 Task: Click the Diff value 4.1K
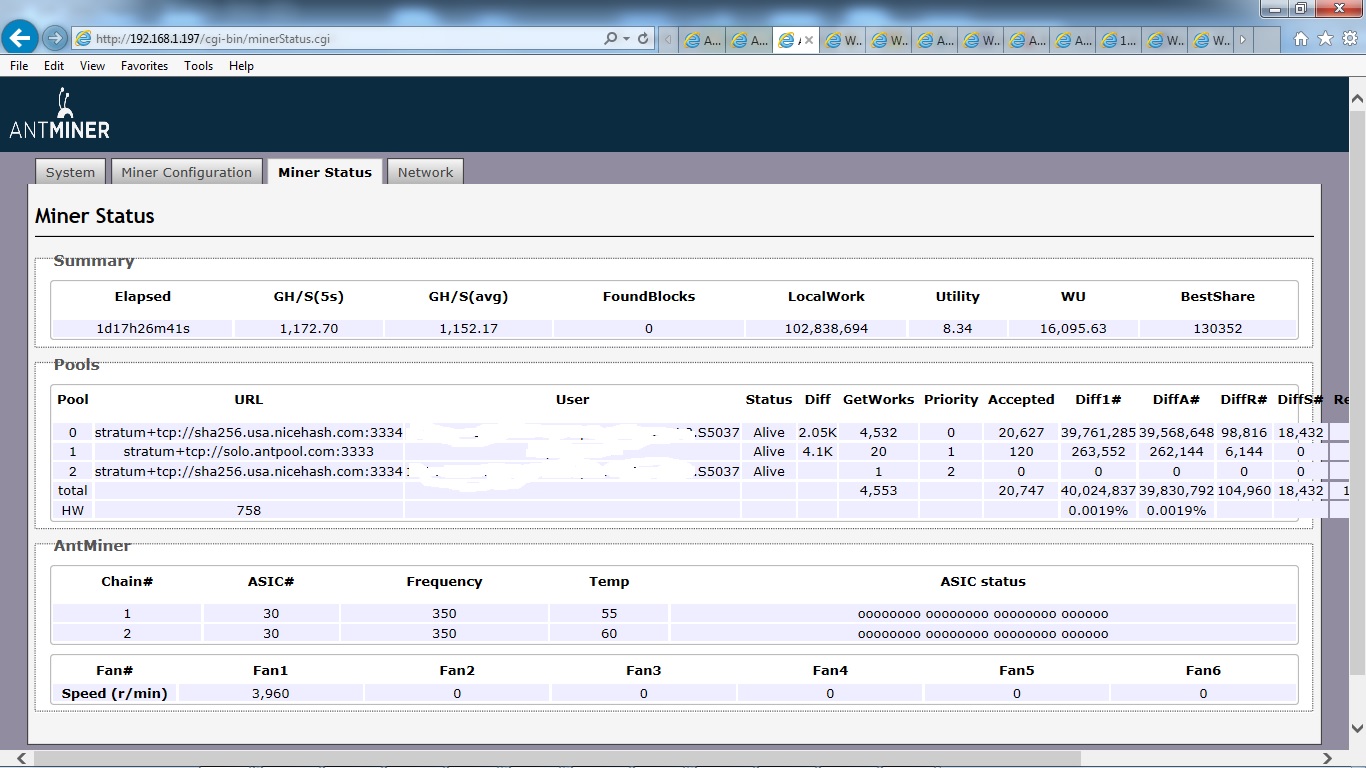(x=817, y=452)
